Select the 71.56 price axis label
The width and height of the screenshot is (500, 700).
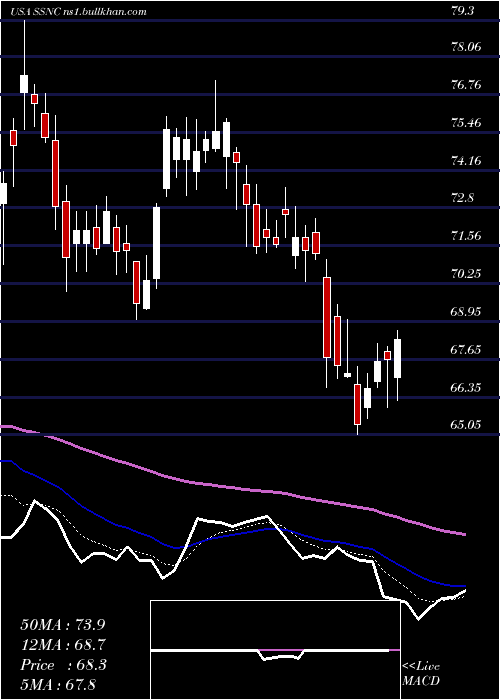467,236
